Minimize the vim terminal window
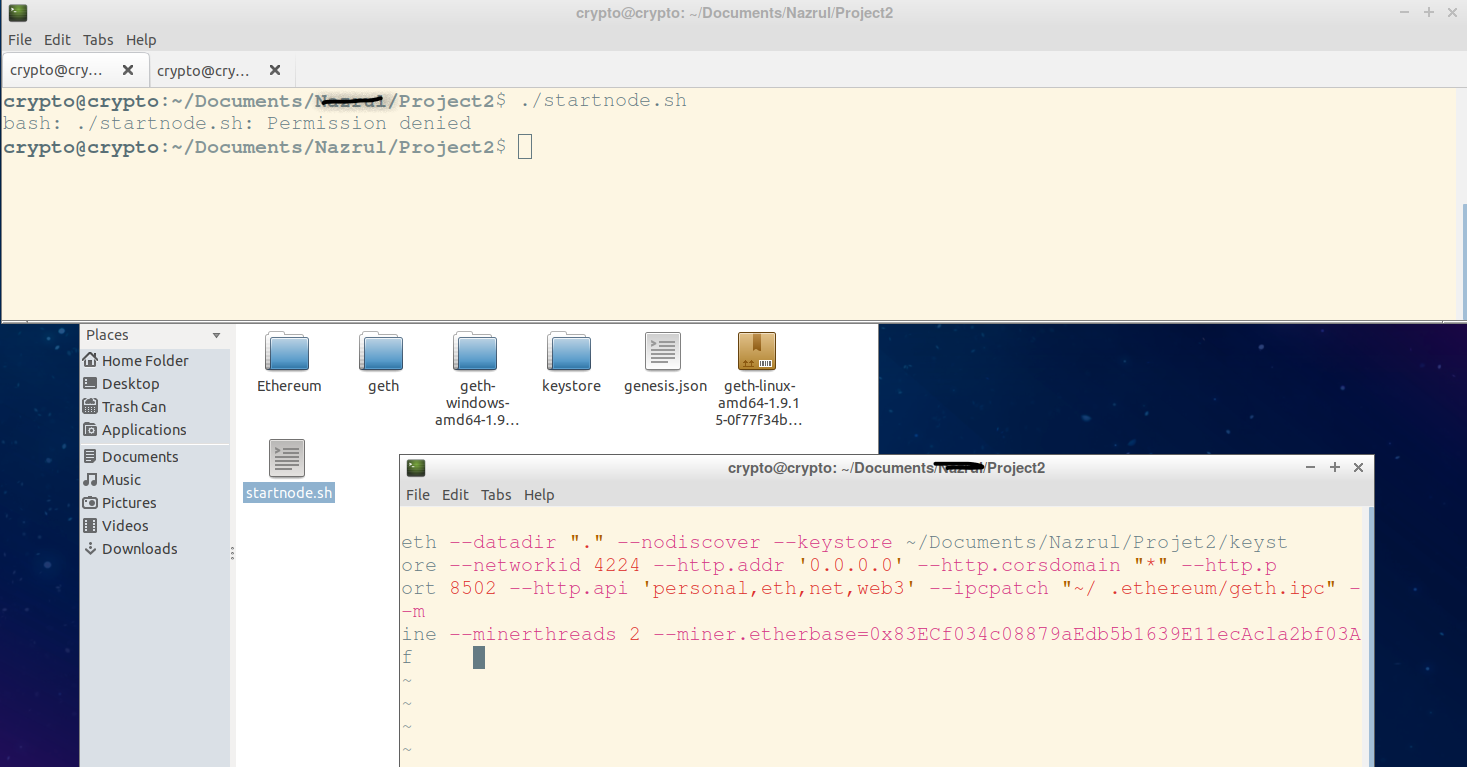The image size is (1467, 767). pos(1310,468)
